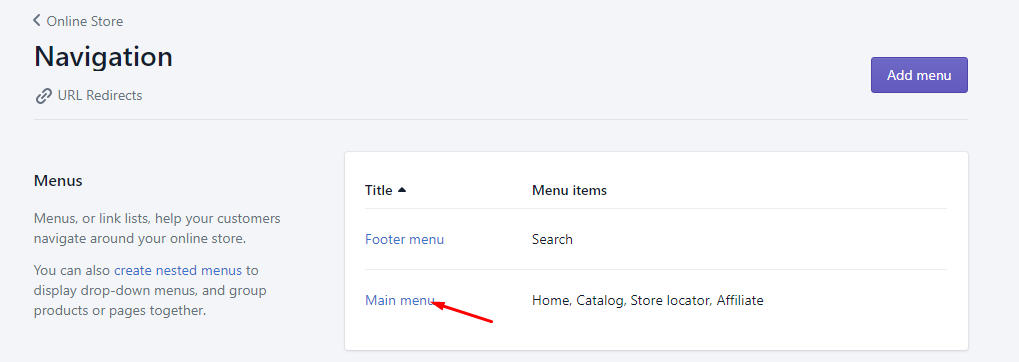Sort by the Title column header

tap(379, 190)
